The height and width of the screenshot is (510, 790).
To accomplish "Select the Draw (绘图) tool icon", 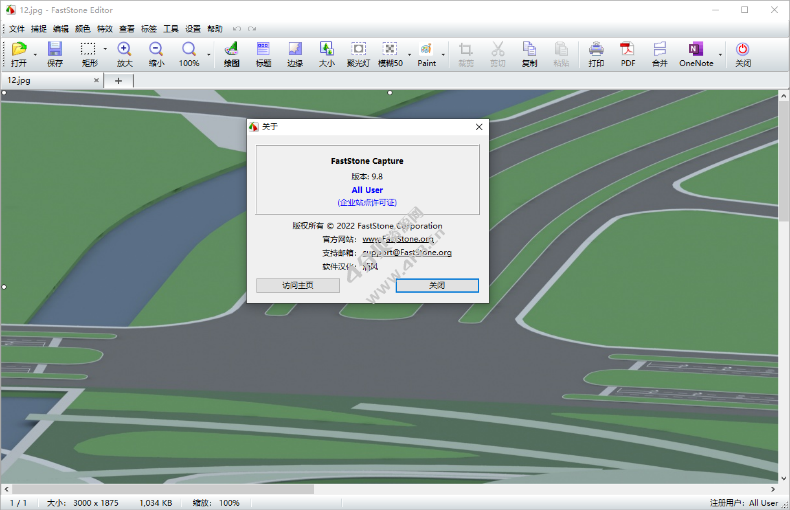I will click(231, 53).
